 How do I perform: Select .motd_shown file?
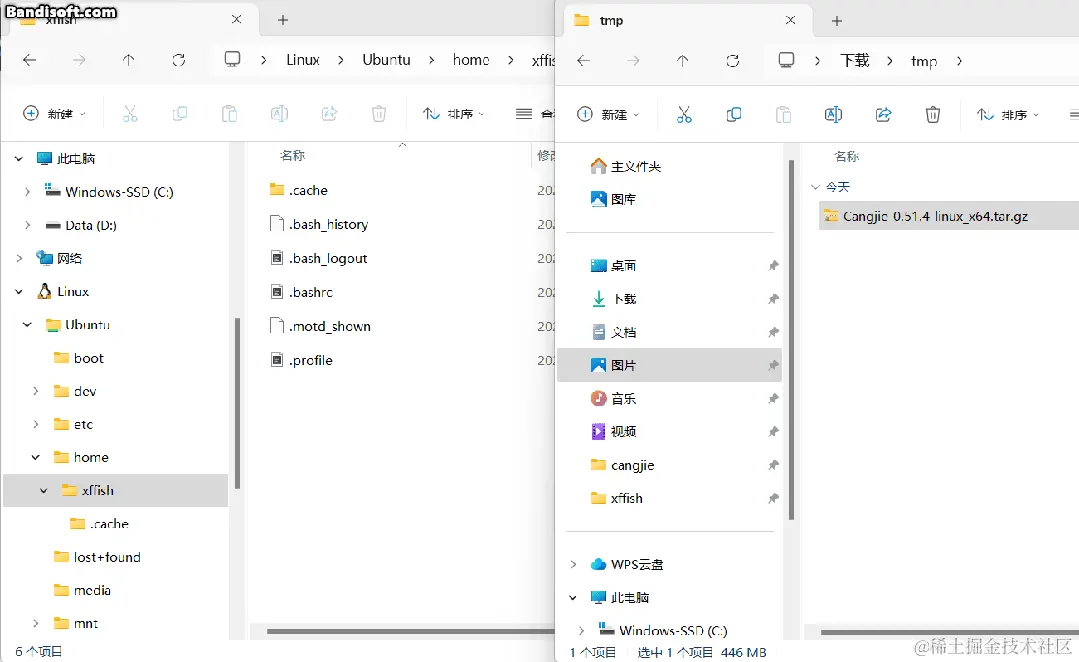coord(330,326)
